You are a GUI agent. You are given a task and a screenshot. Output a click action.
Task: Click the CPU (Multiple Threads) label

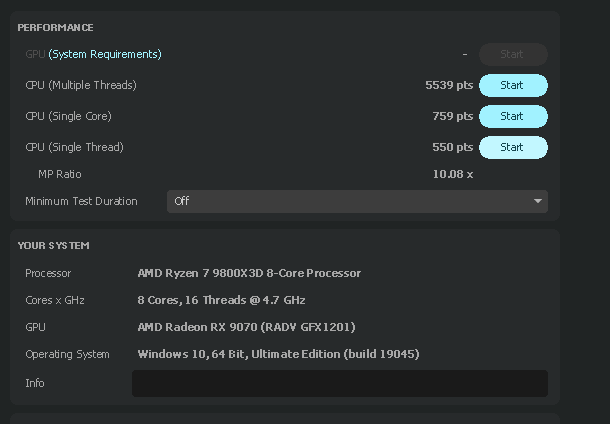coord(81,85)
